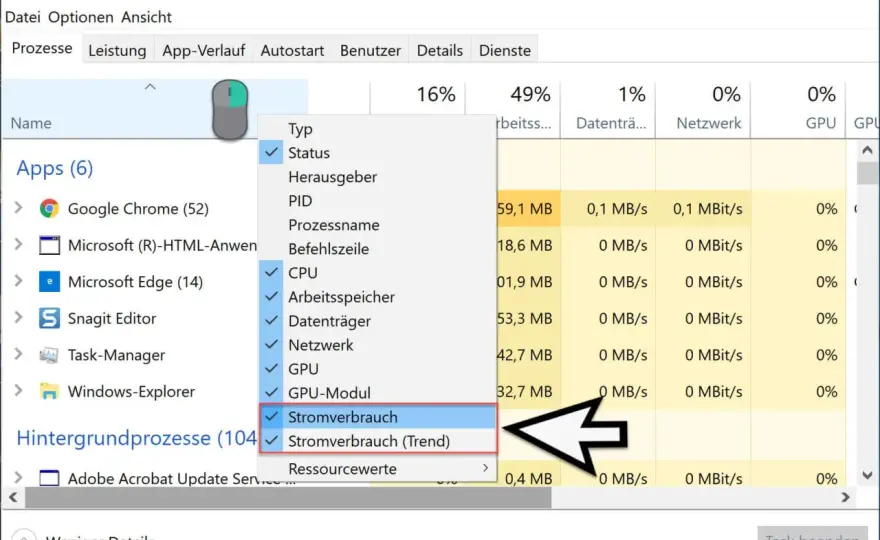This screenshot has height=540, width=880.
Task: Click the Google Chrome app icon
Action: (49, 208)
